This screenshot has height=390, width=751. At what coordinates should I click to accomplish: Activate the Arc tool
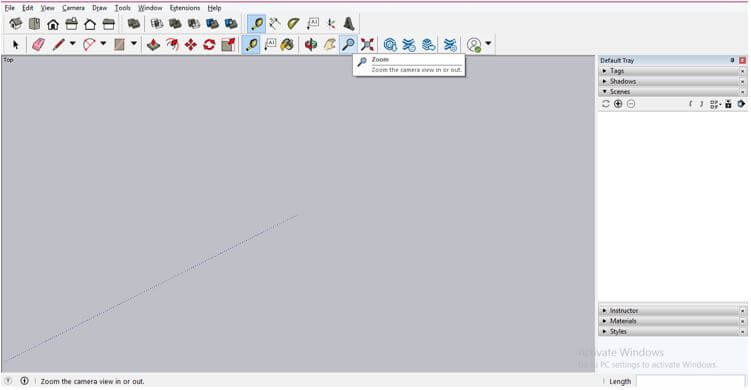click(89, 45)
